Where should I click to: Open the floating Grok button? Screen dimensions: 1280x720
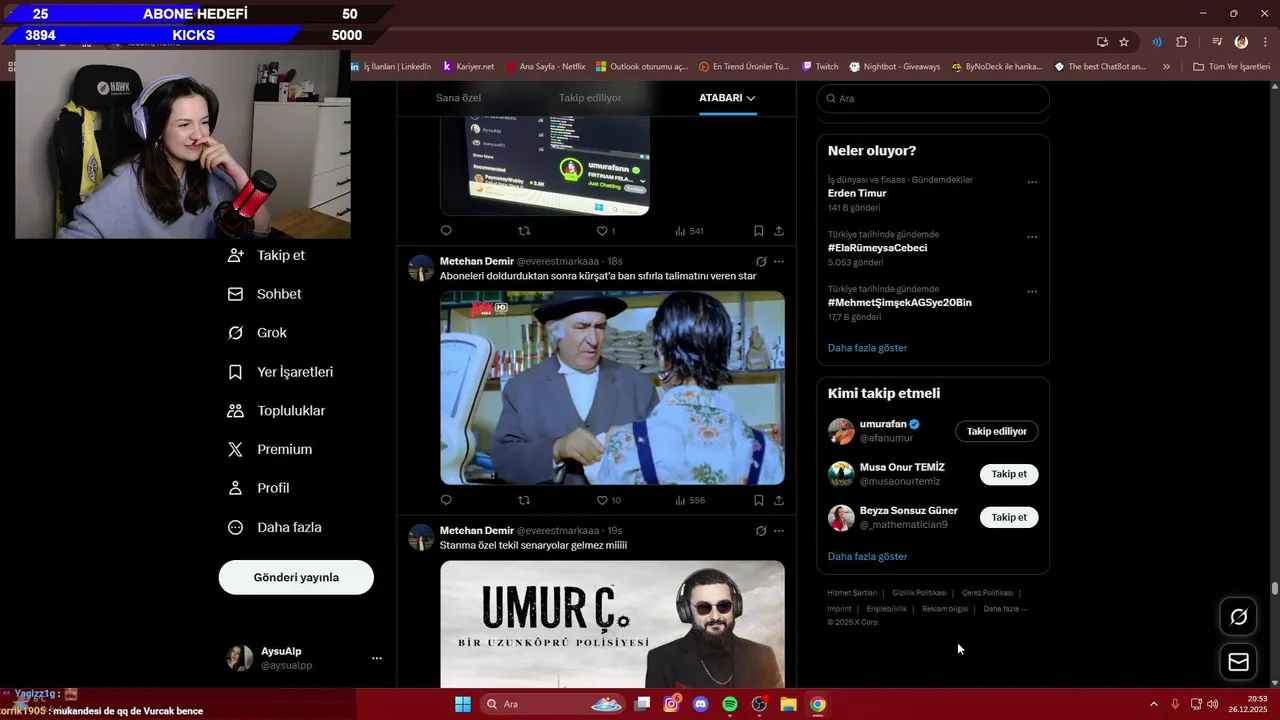coord(1238,617)
